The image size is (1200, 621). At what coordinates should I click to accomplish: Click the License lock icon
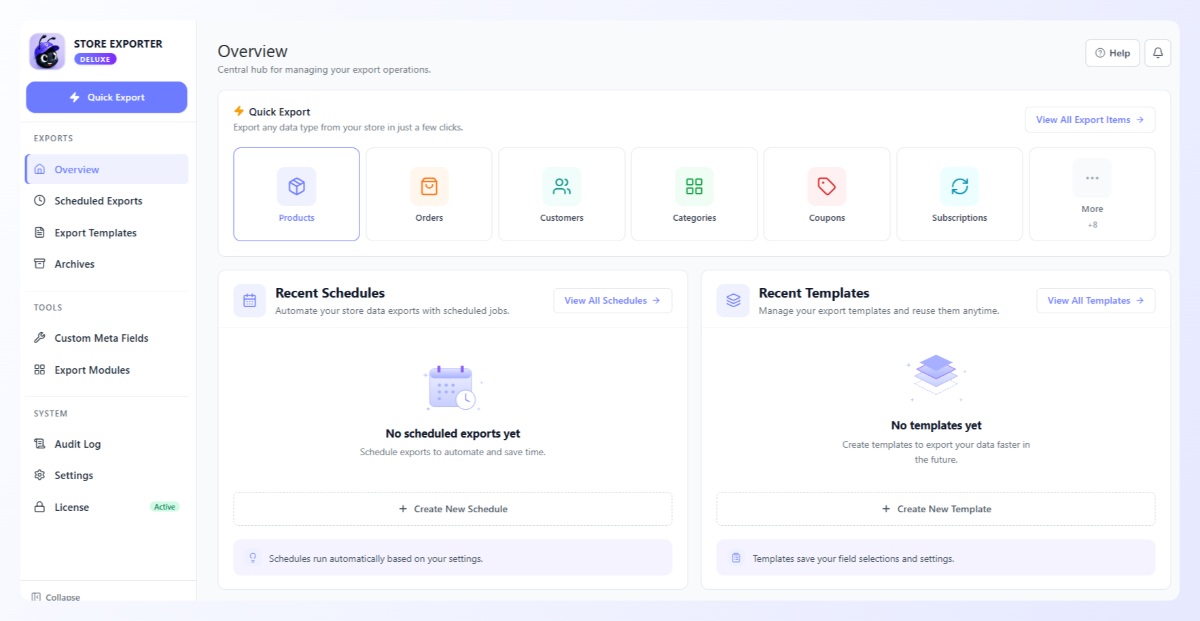[40, 507]
